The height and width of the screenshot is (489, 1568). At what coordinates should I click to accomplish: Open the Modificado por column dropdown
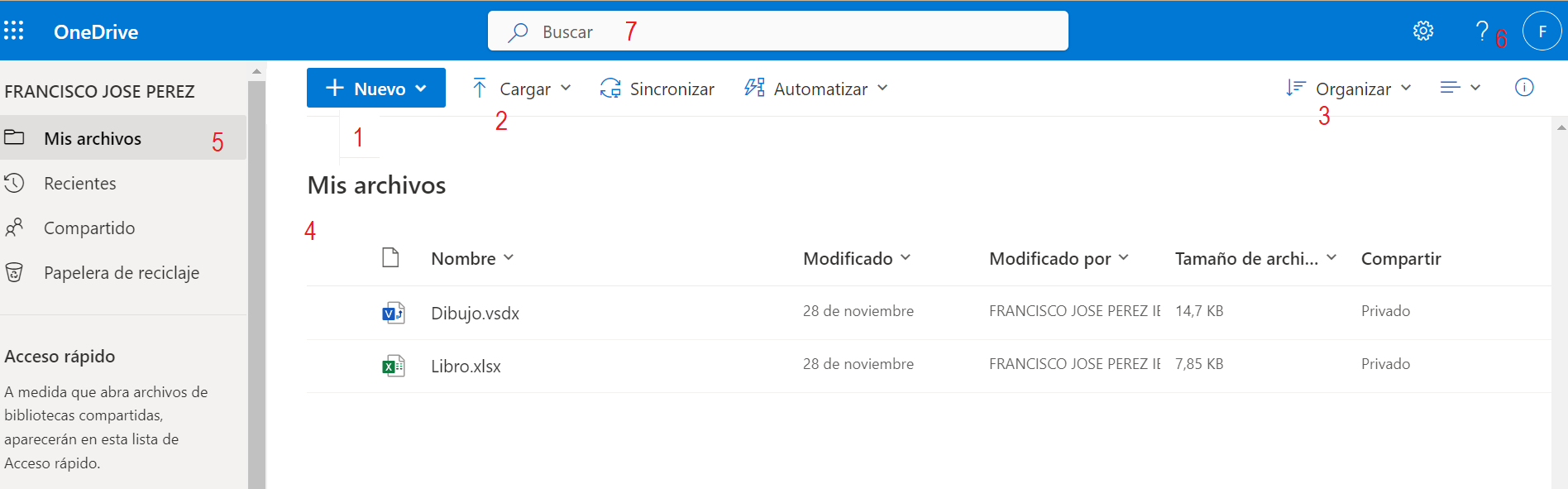tap(1059, 258)
